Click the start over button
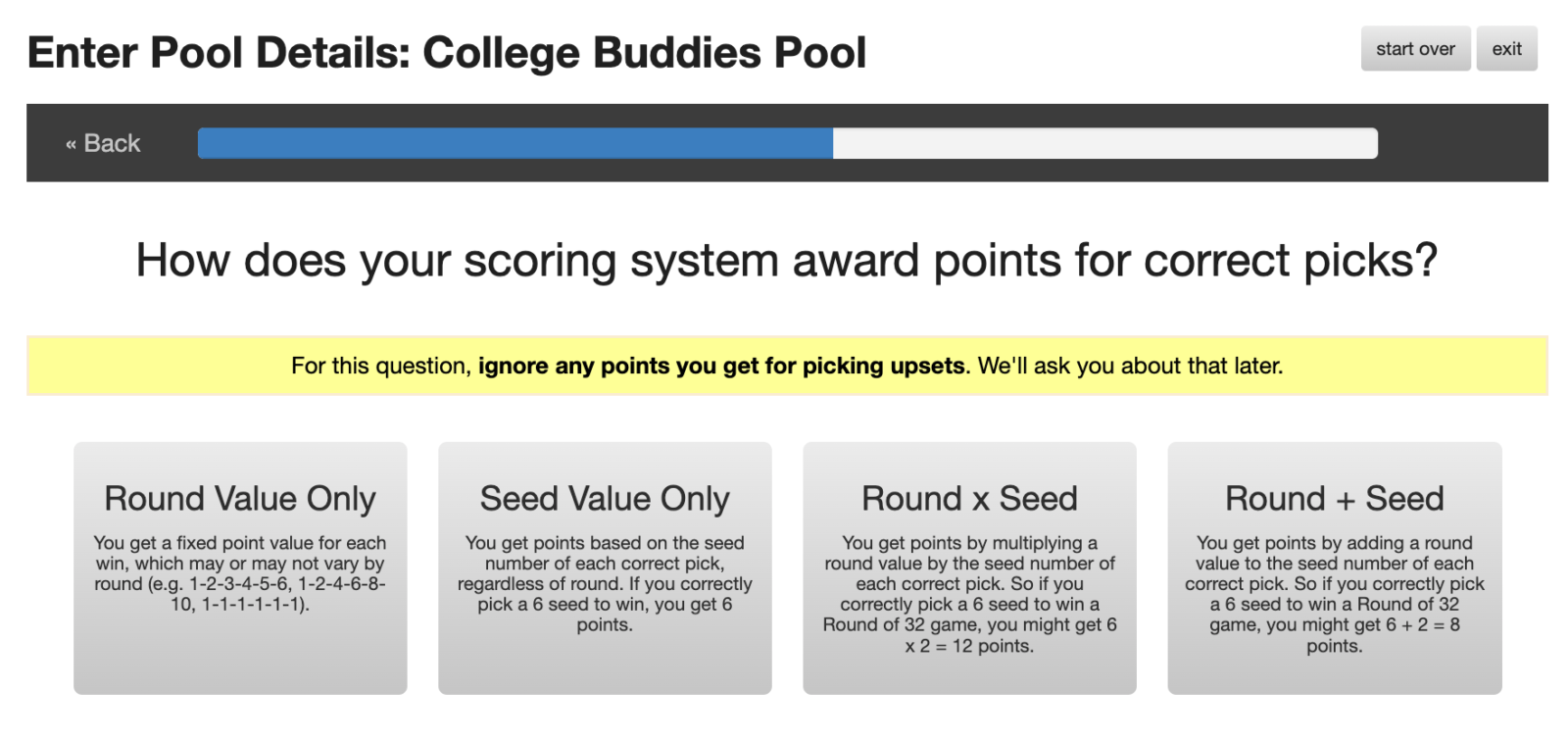 [1414, 49]
